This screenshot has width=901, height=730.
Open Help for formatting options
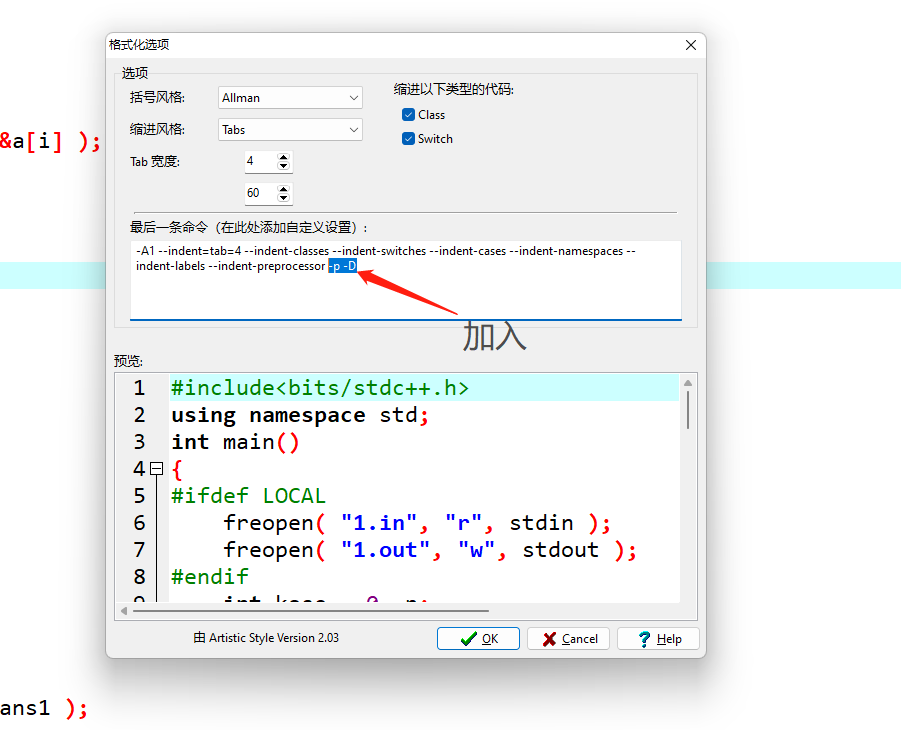click(658, 639)
